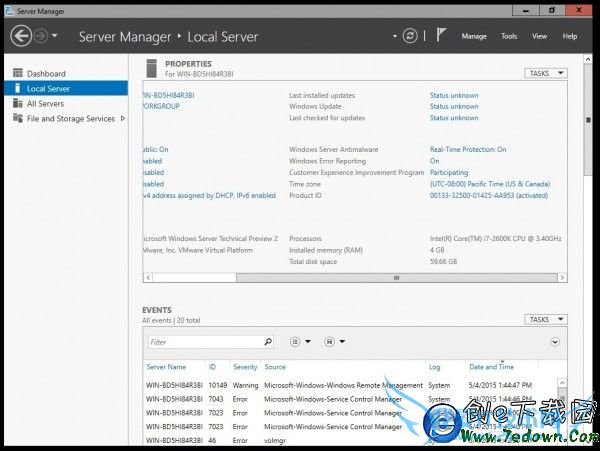Click the File and Storage Services icon
The width and height of the screenshot is (600, 451).
18,118
